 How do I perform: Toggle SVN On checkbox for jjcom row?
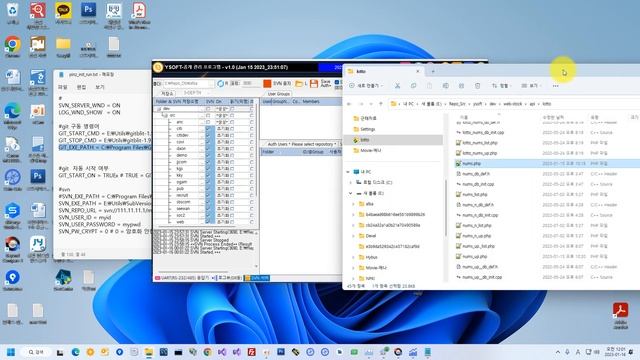pos(208,162)
